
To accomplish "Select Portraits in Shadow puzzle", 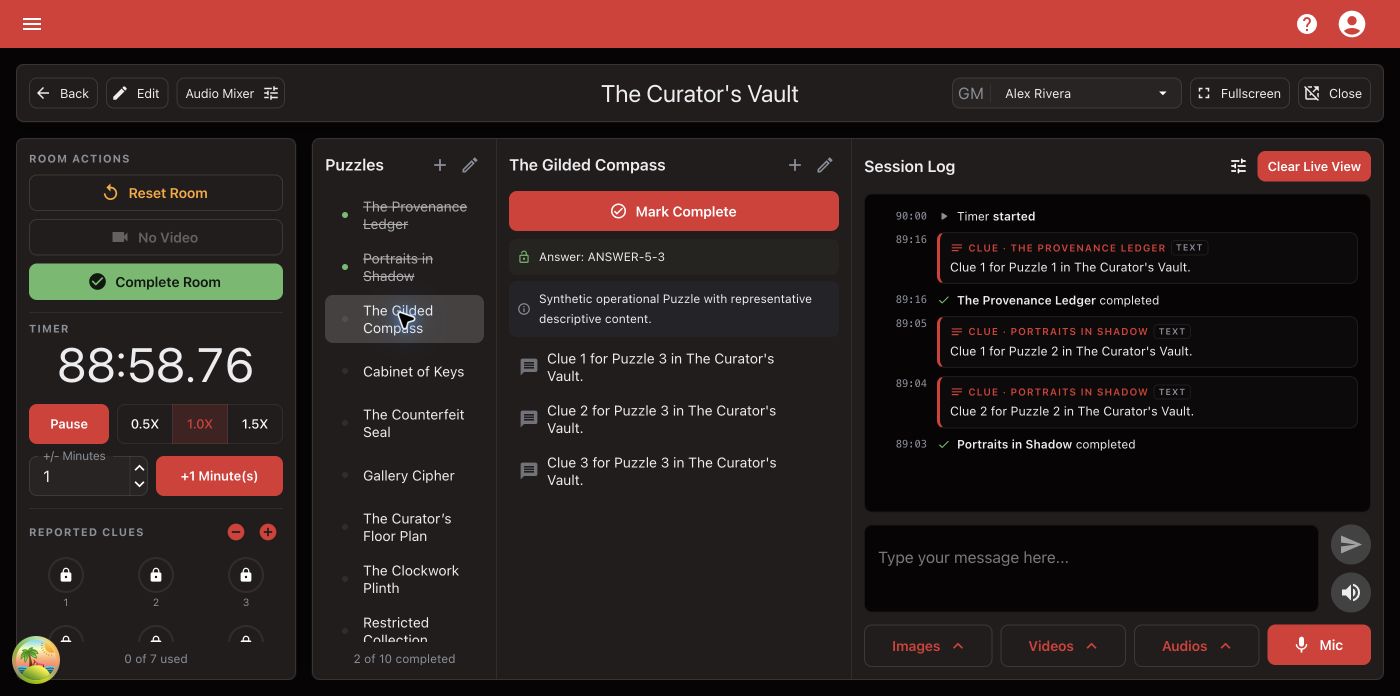I will tap(404, 267).
